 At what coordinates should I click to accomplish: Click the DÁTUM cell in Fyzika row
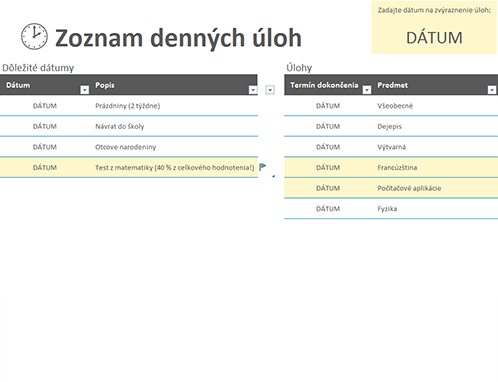[328, 209]
